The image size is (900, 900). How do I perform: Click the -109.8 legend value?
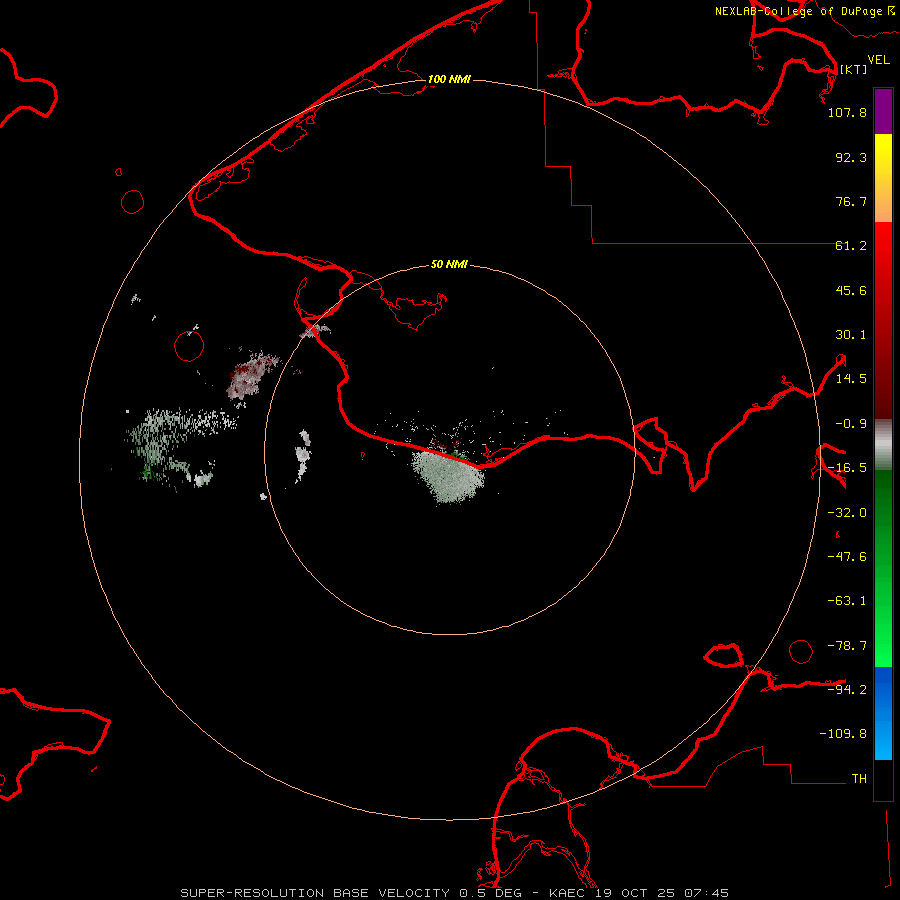(x=843, y=734)
